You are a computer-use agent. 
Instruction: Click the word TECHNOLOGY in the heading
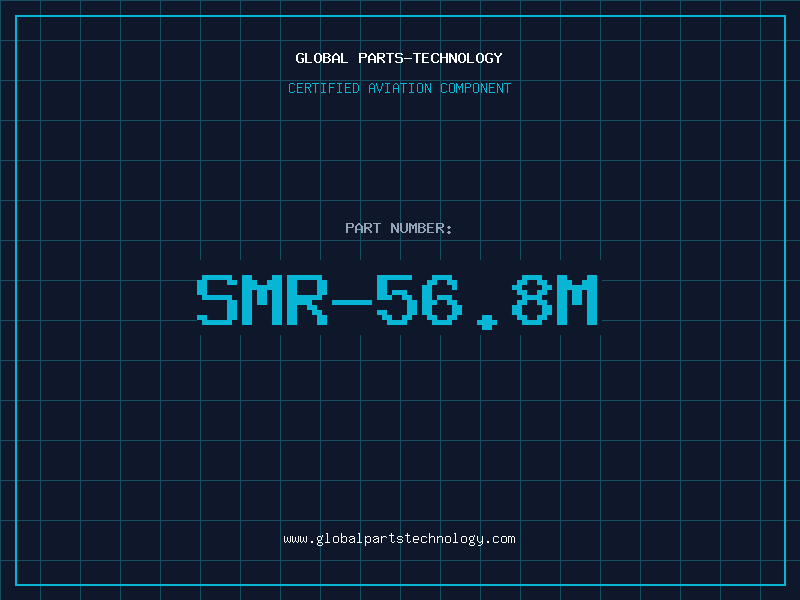click(458, 58)
